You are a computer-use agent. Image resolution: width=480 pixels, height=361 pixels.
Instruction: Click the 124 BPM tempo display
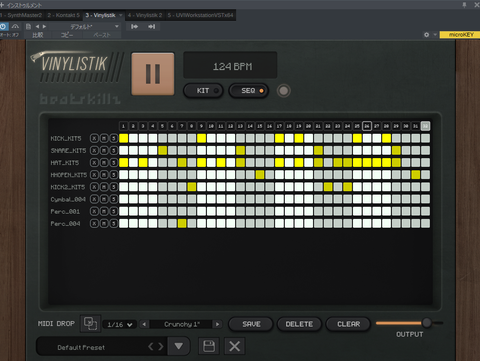pyautogui.click(x=230, y=65)
